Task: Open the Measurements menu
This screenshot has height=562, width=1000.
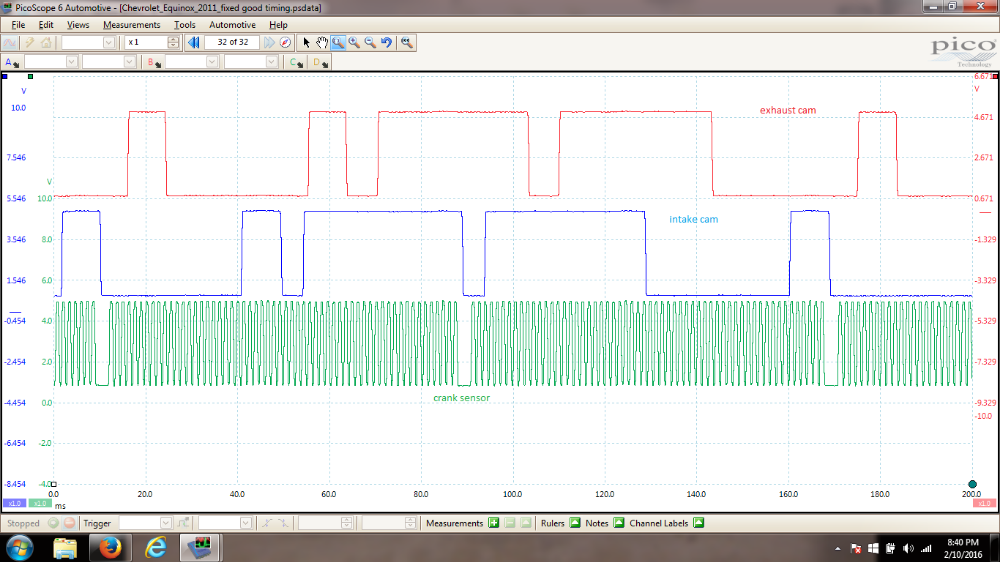Action: [131, 24]
